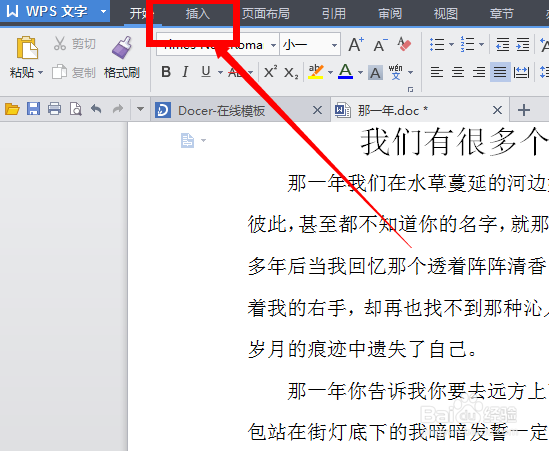Open highlight color dropdown arrow
This screenshot has width=549, height=451.
tap(330, 72)
